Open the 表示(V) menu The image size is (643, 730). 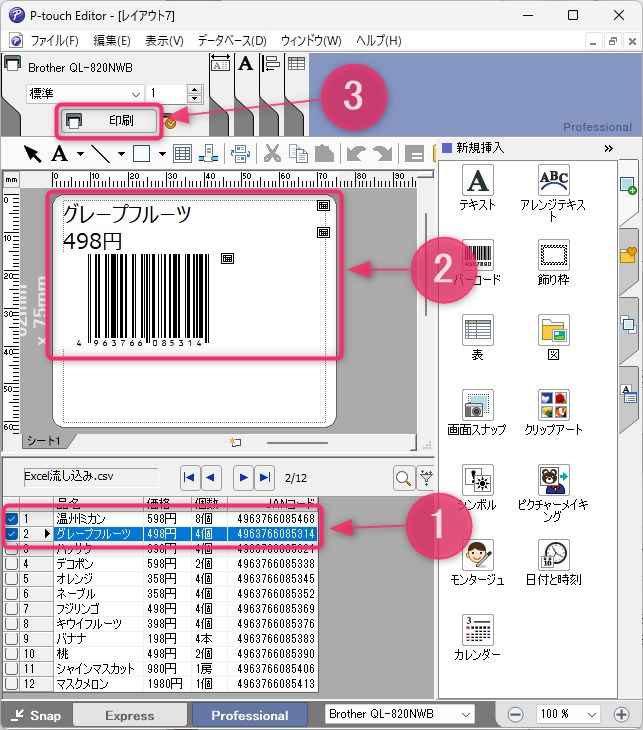point(164,41)
